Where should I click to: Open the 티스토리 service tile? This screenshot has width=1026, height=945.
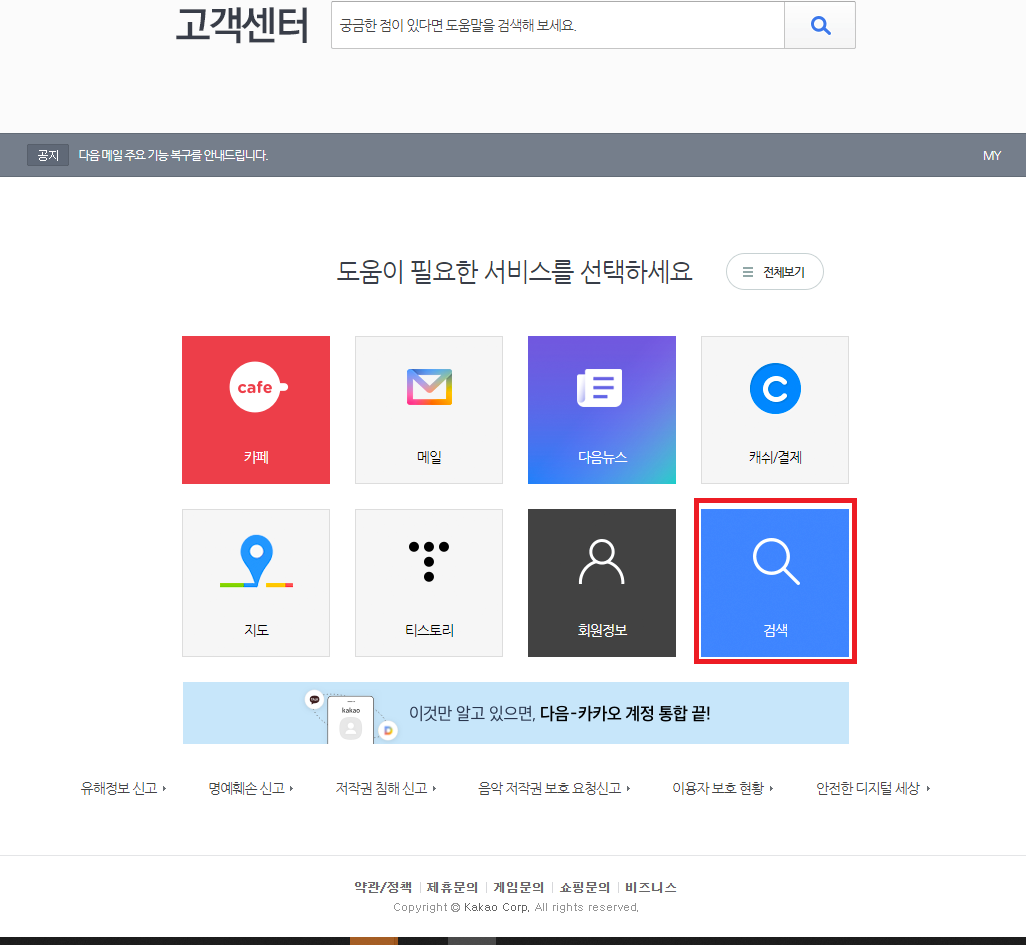point(429,582)
